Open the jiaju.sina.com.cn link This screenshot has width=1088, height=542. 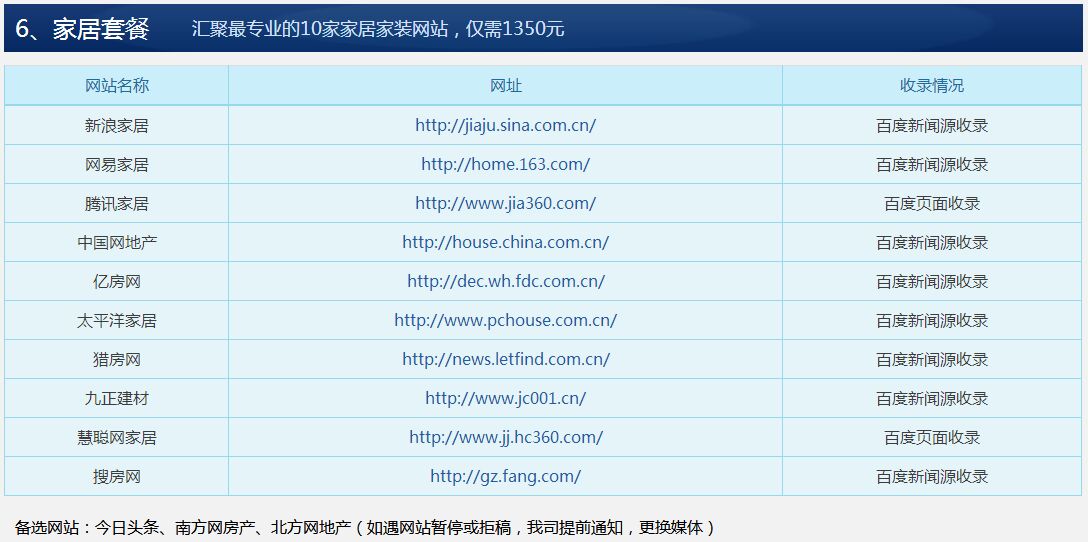pos(505,125)
